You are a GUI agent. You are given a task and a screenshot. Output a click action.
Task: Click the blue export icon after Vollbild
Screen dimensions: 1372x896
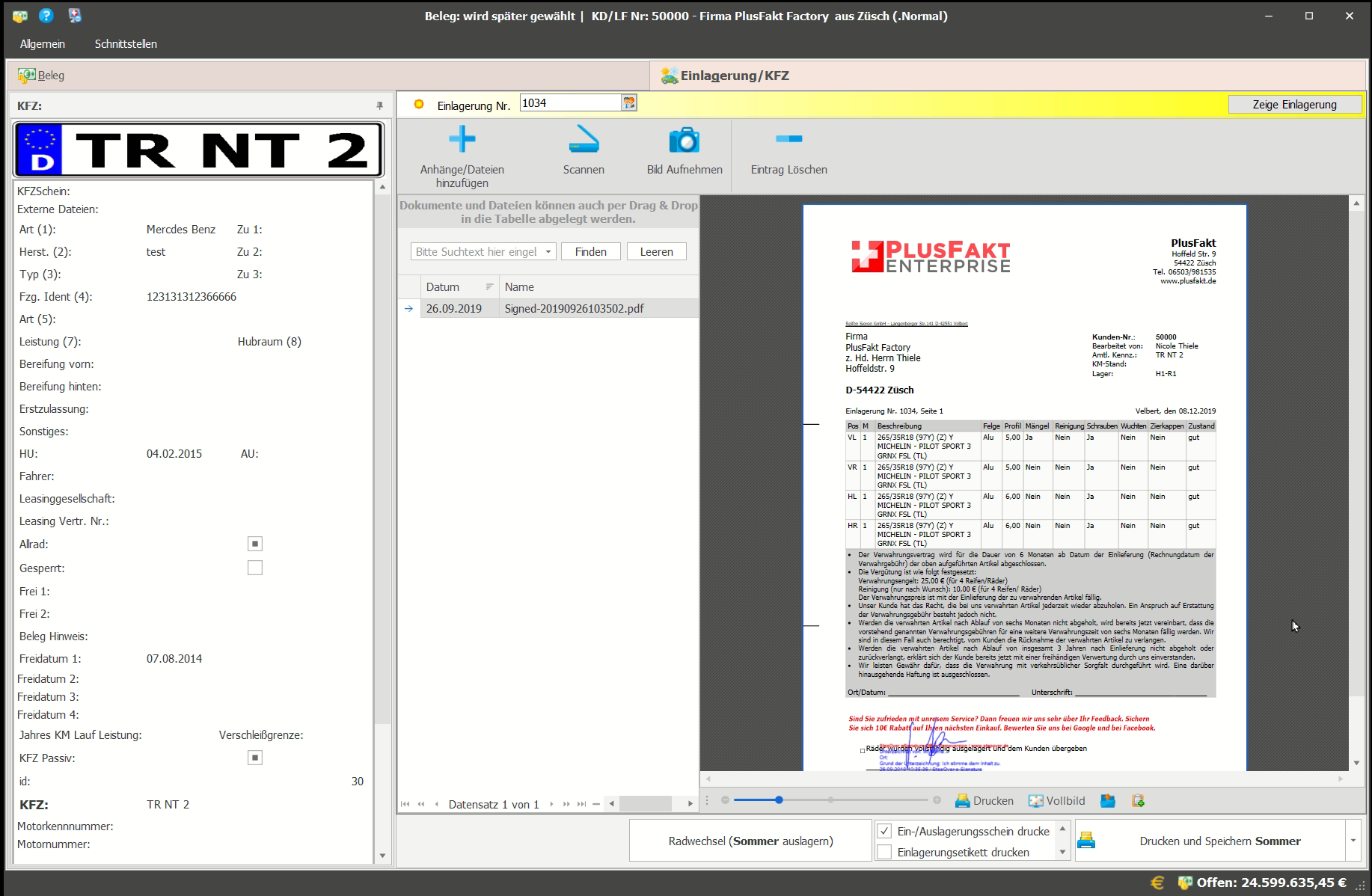click(1108, 800)
